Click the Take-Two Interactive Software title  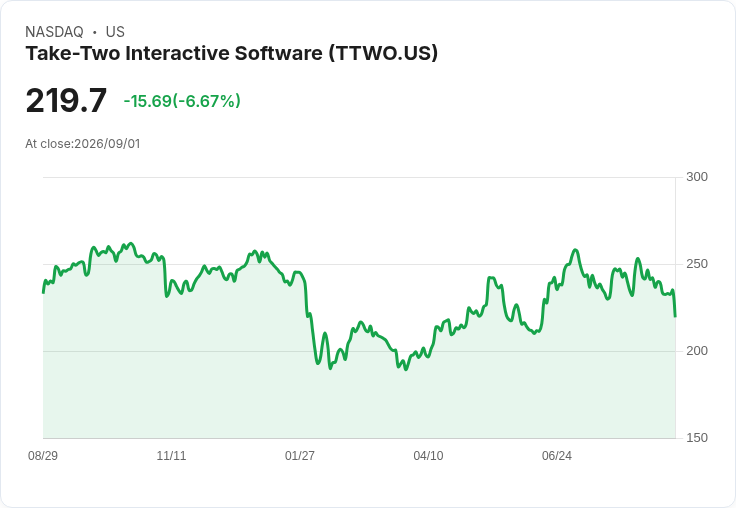[x=231, y=53]
